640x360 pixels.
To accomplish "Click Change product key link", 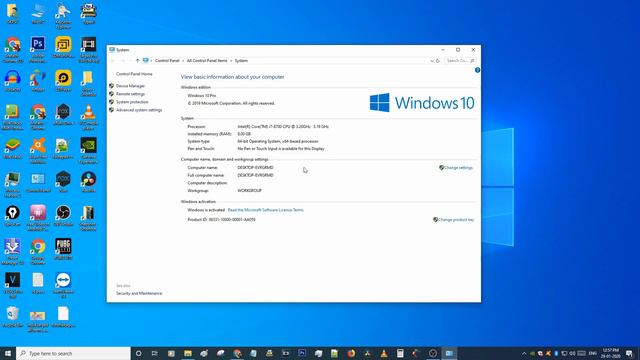I will coord(456,220).
